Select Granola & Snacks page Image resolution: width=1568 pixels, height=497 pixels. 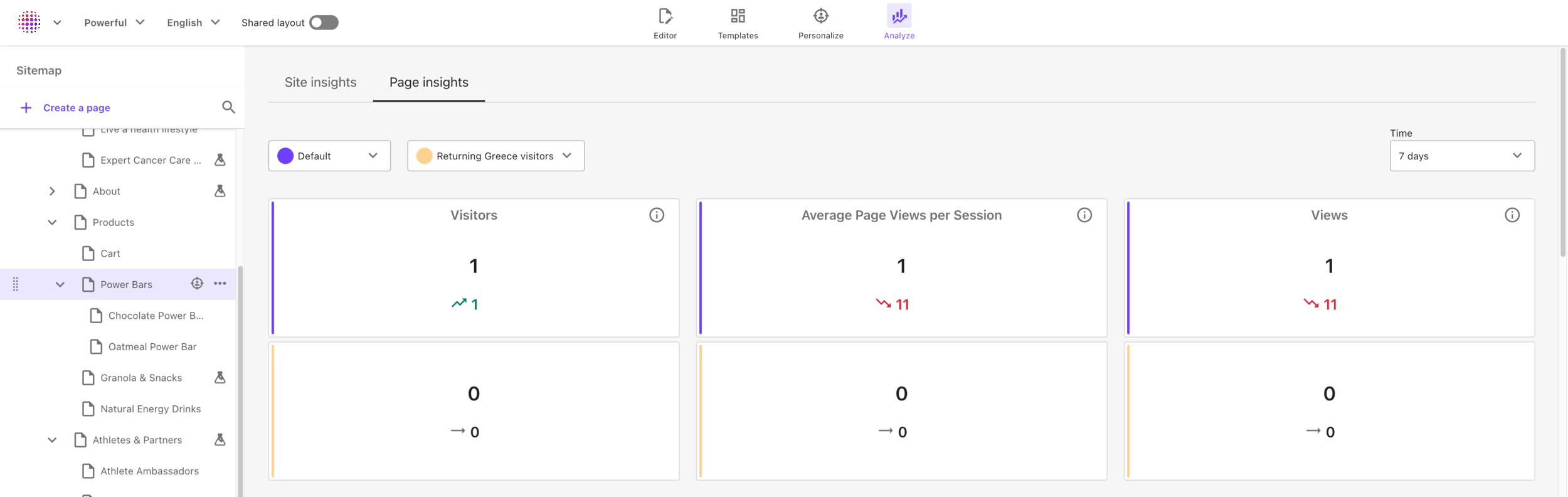[141, 378]
